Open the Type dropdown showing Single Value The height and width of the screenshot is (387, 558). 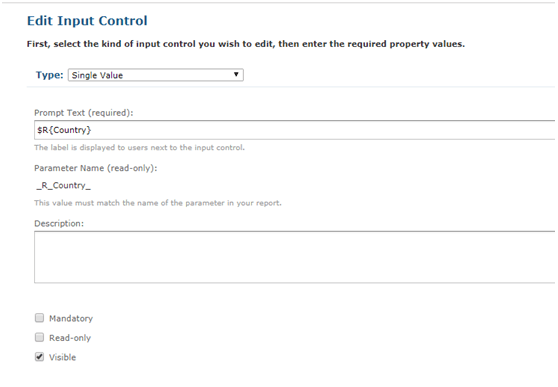(156, 75)
